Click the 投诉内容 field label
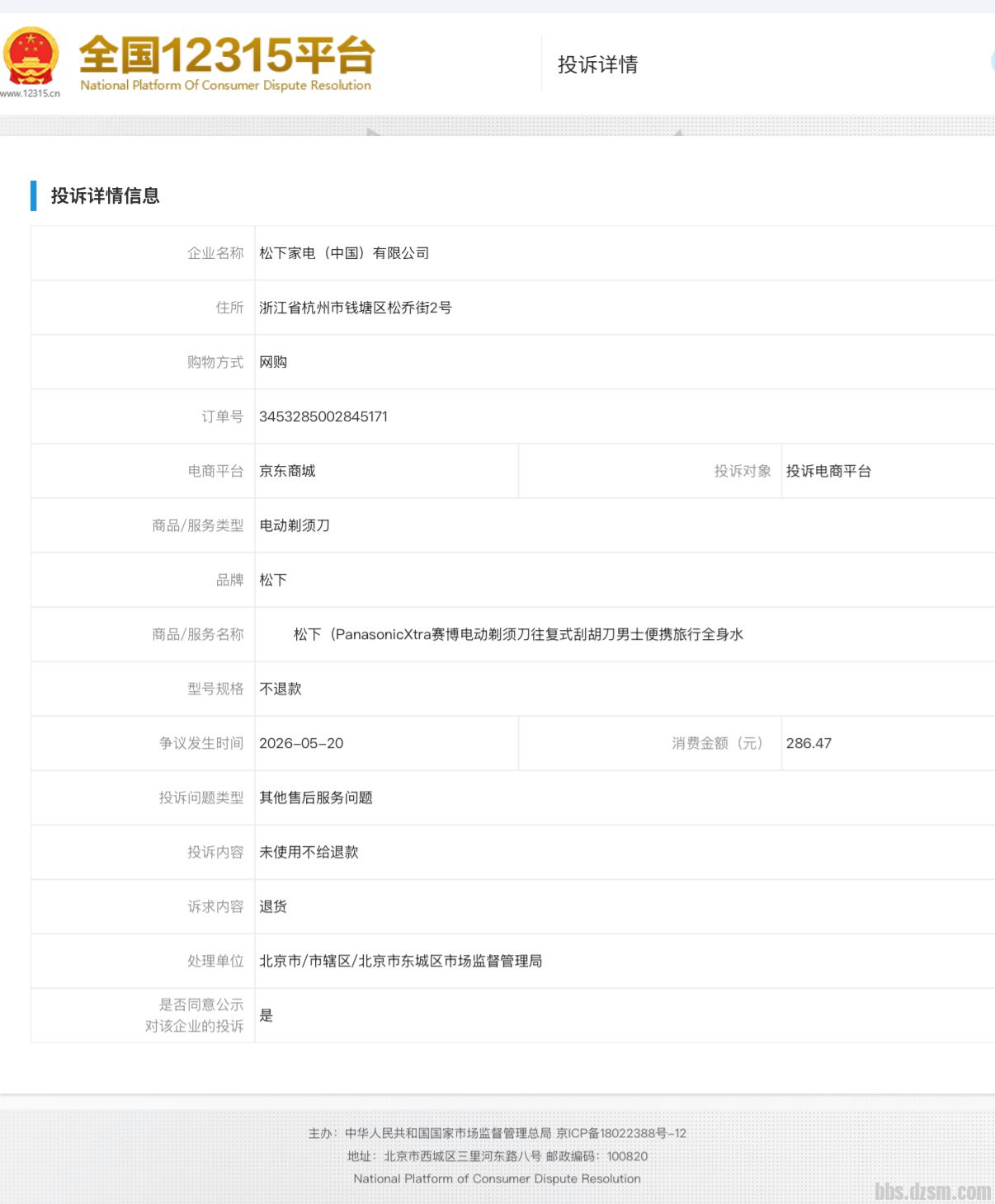The image size is (995, 1204). [215, 852]
